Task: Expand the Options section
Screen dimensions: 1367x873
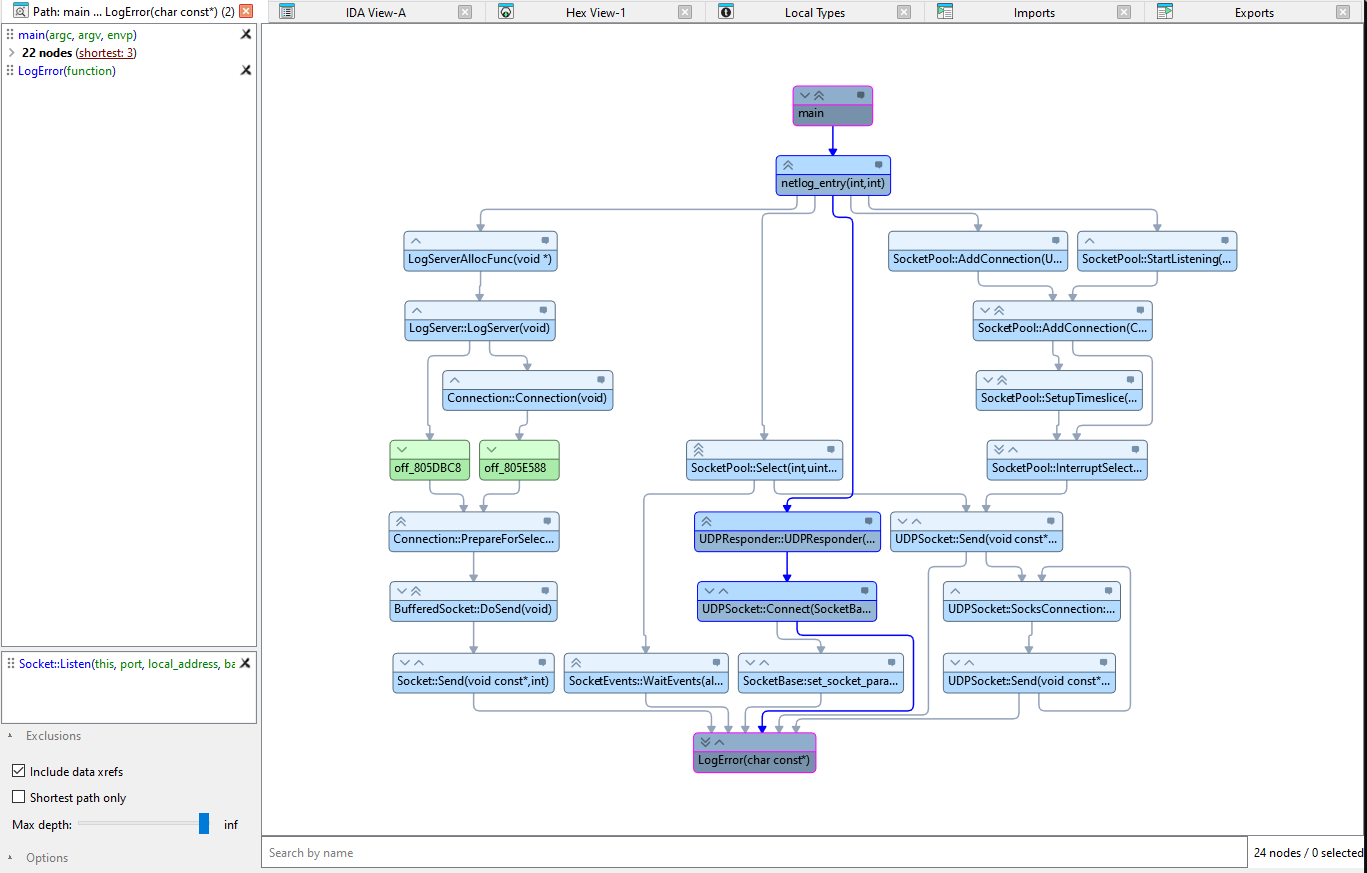Action: click(x=11, y=857)
